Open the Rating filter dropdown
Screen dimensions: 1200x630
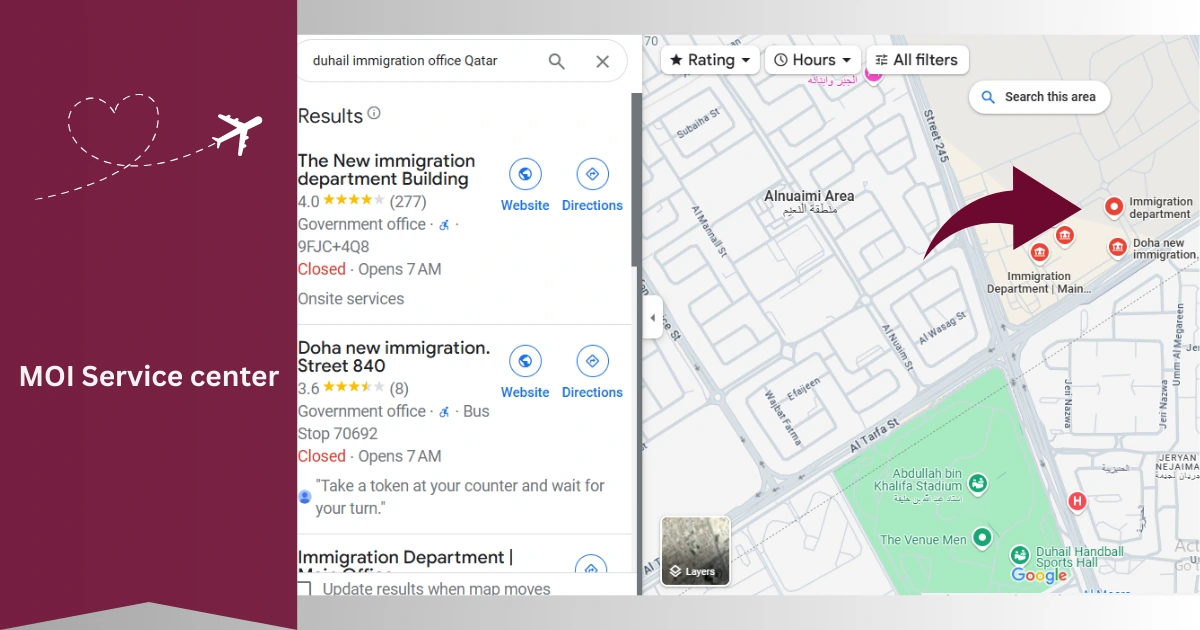click(x=710, y=60)
